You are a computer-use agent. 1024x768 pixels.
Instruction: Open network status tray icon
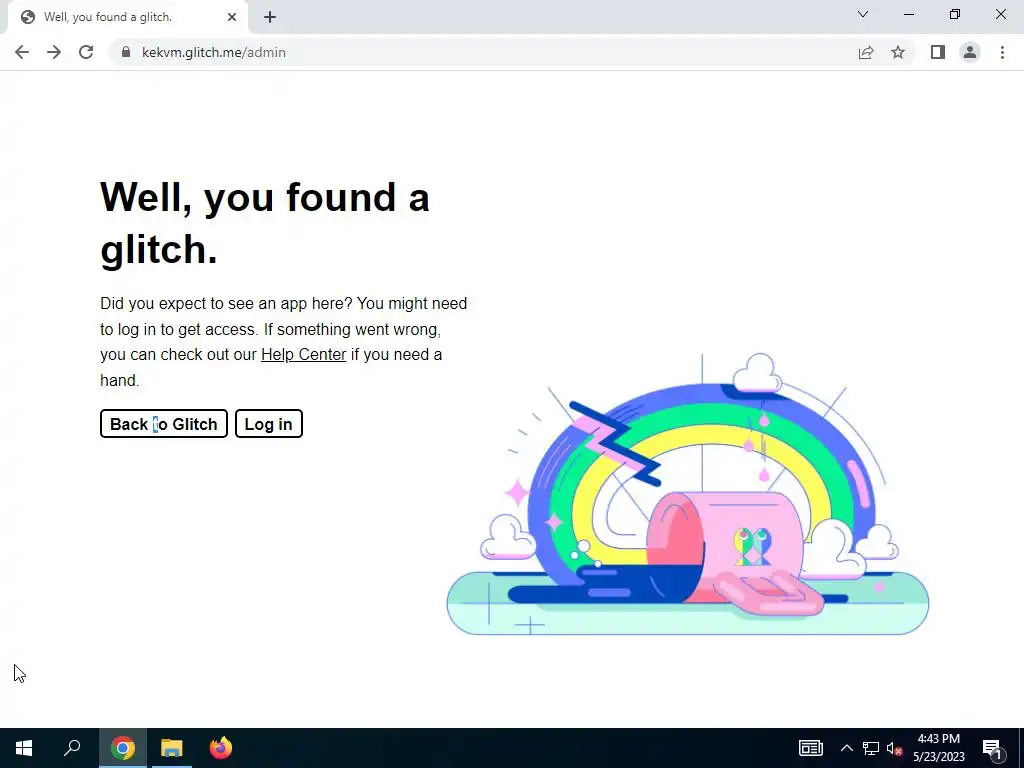[x=871, y=748]
